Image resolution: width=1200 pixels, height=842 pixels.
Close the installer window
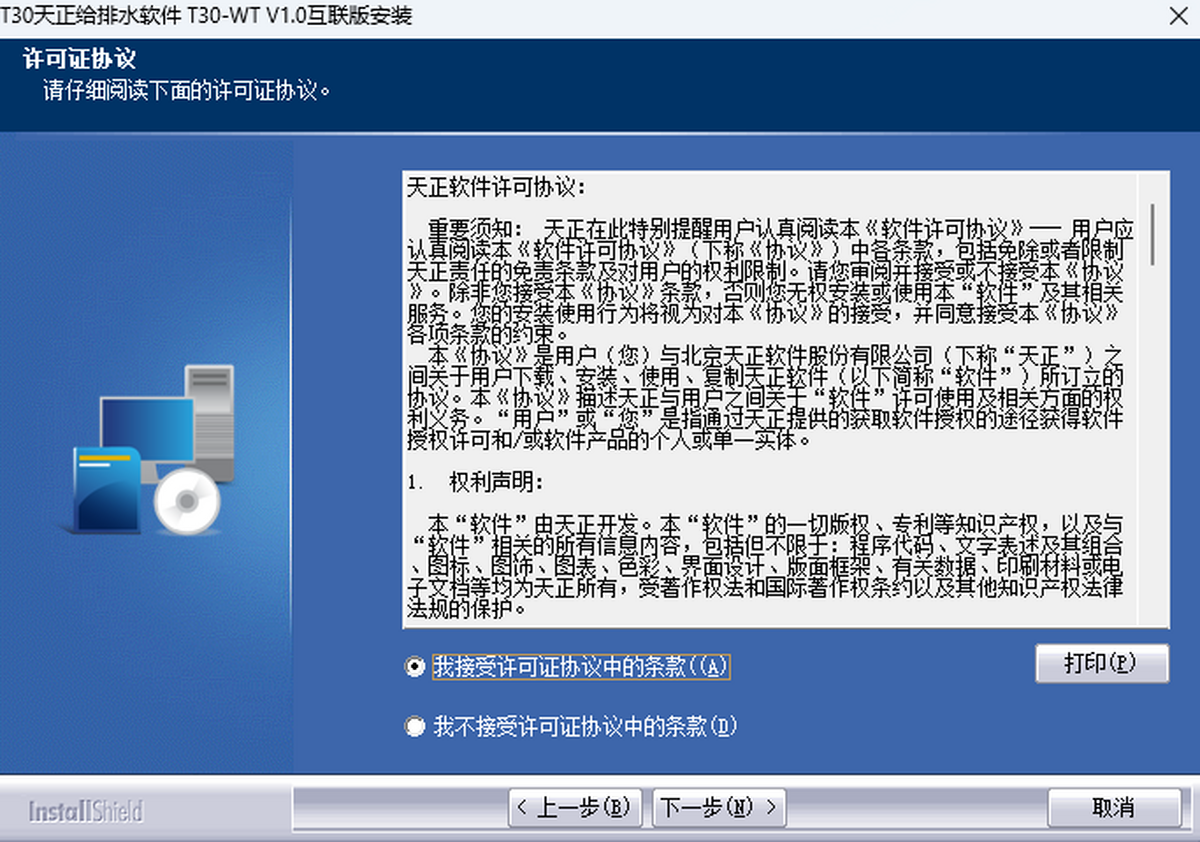coord(1180,15)
